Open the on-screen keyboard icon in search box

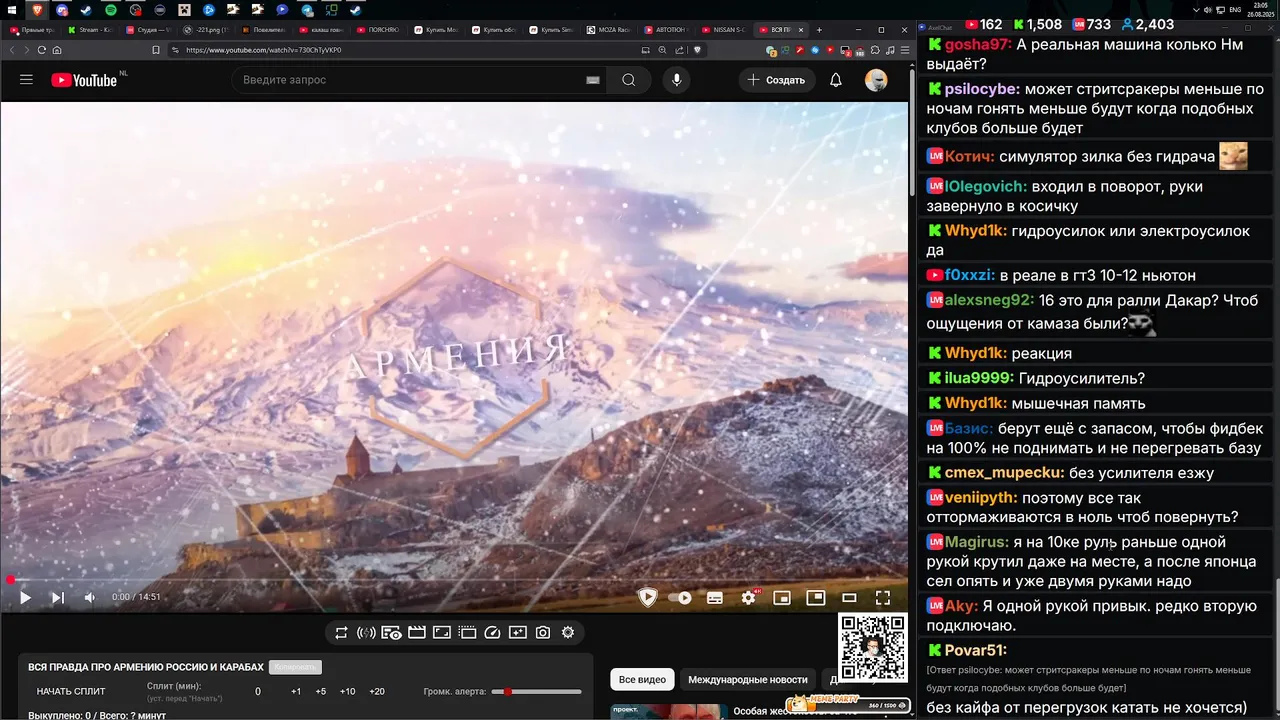click(x=593, y=80)
